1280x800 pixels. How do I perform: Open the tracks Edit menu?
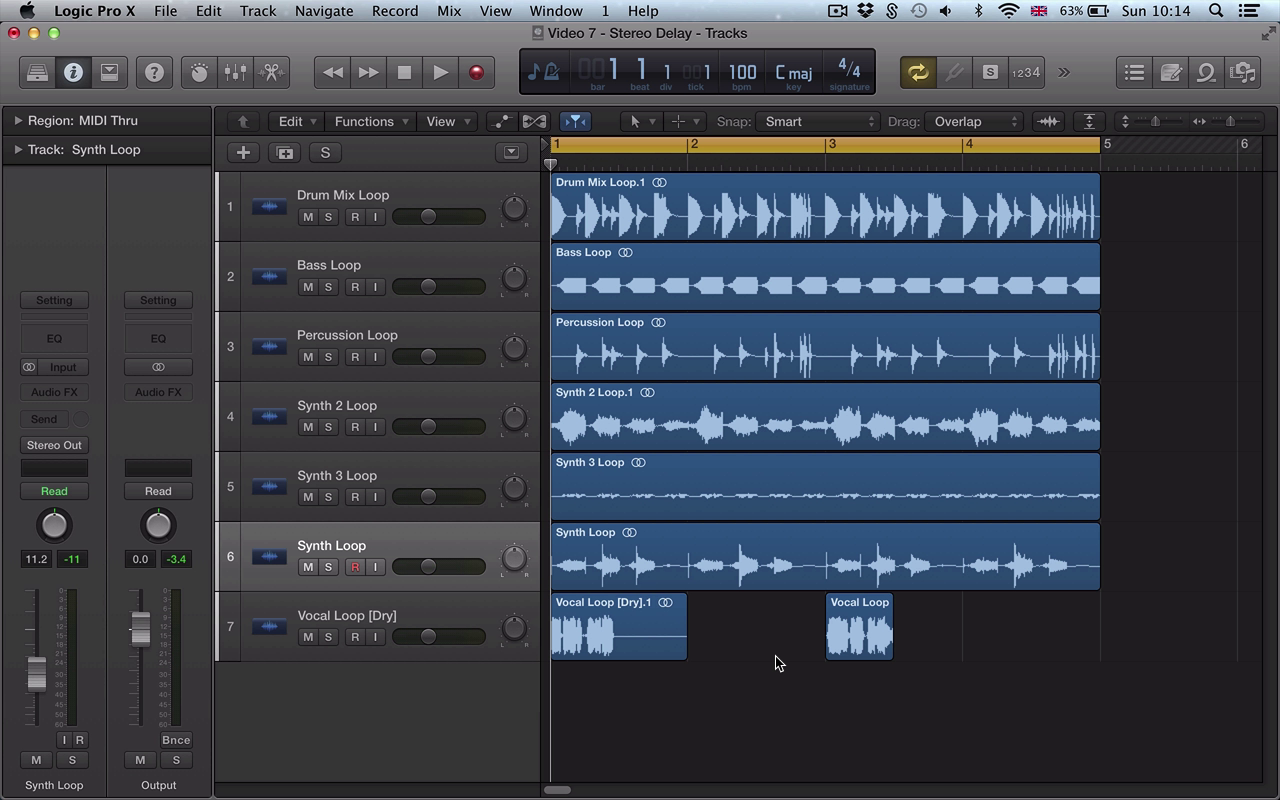pos(296,121)
